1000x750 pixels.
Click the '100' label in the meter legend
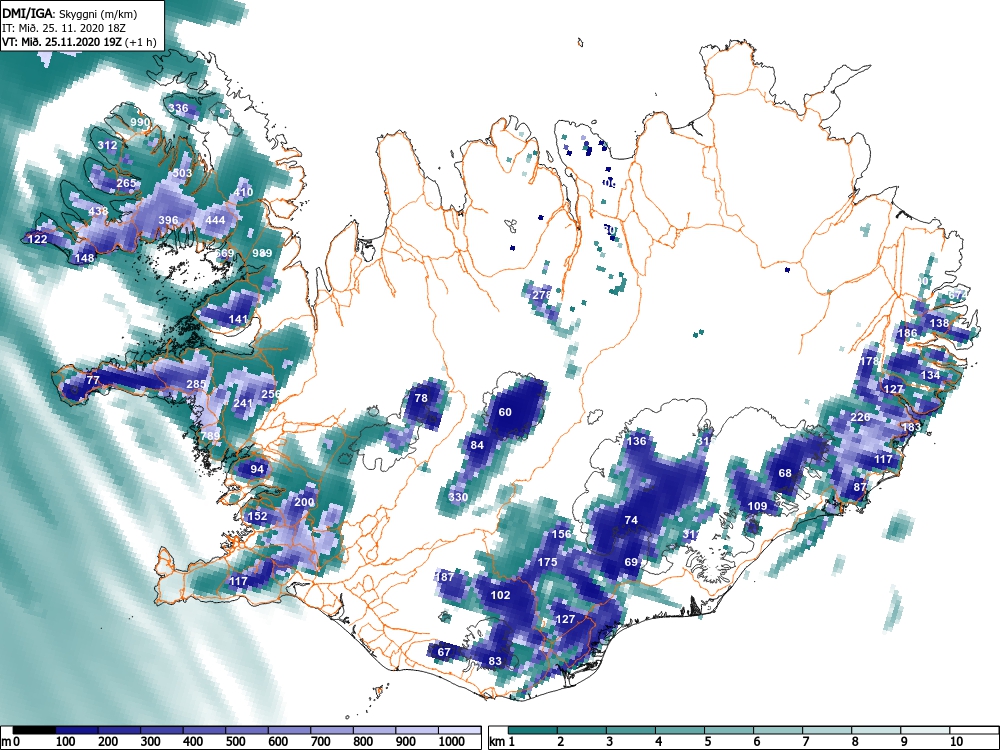click(66, 742)
